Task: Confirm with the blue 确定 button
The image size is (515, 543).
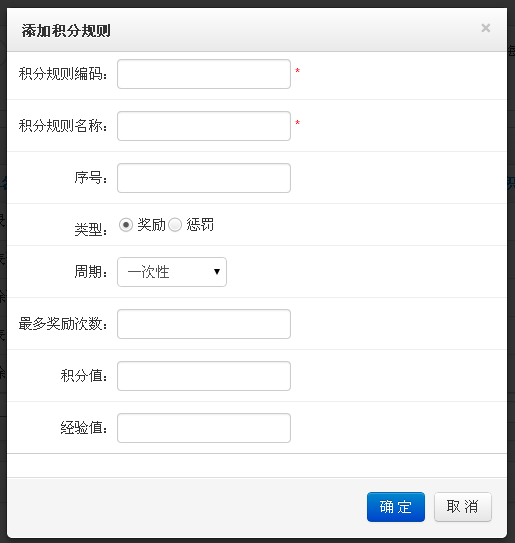Action: [x=396, y=507]
